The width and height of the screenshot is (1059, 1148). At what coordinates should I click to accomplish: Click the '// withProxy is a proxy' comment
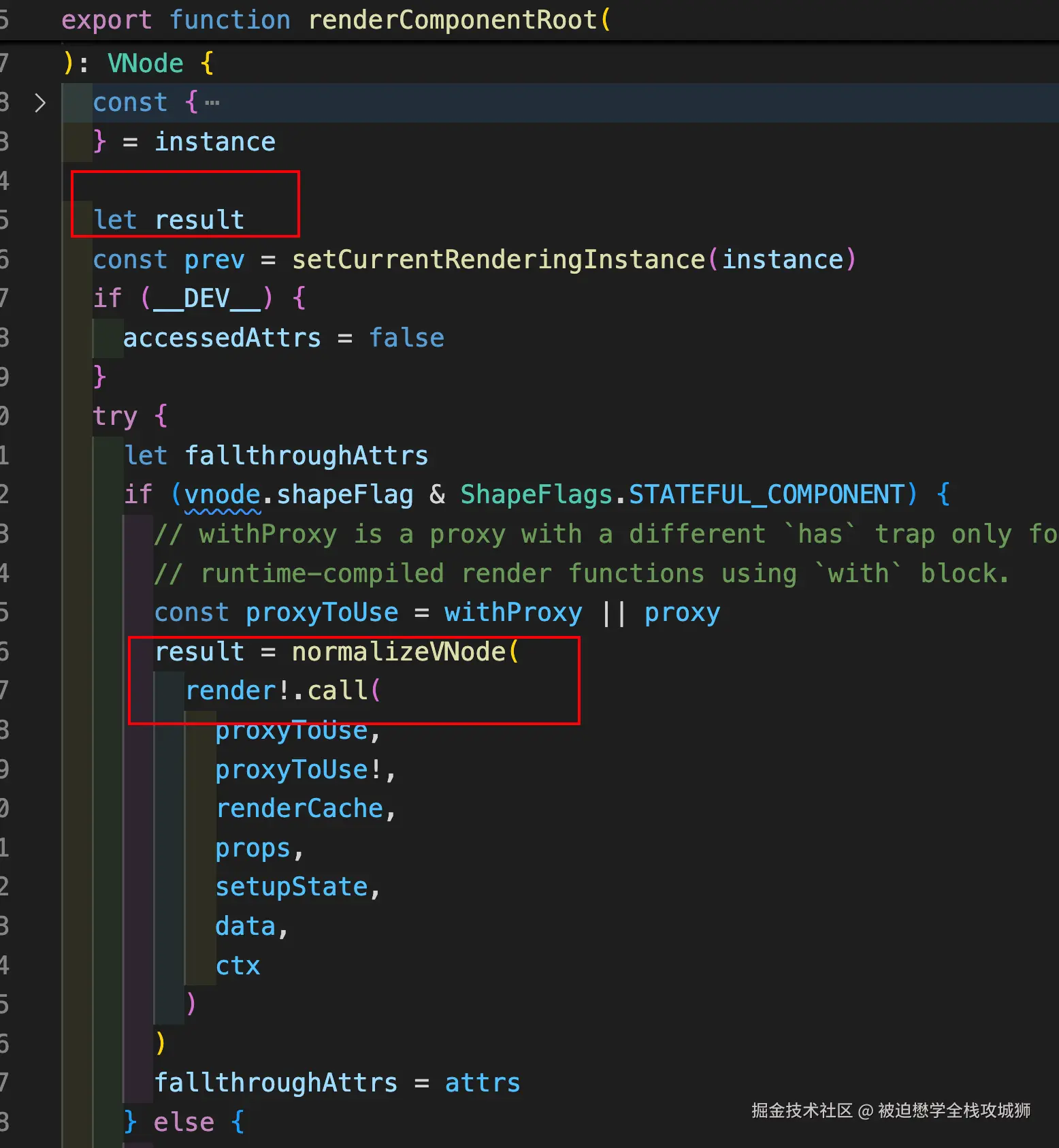point(606,534)
